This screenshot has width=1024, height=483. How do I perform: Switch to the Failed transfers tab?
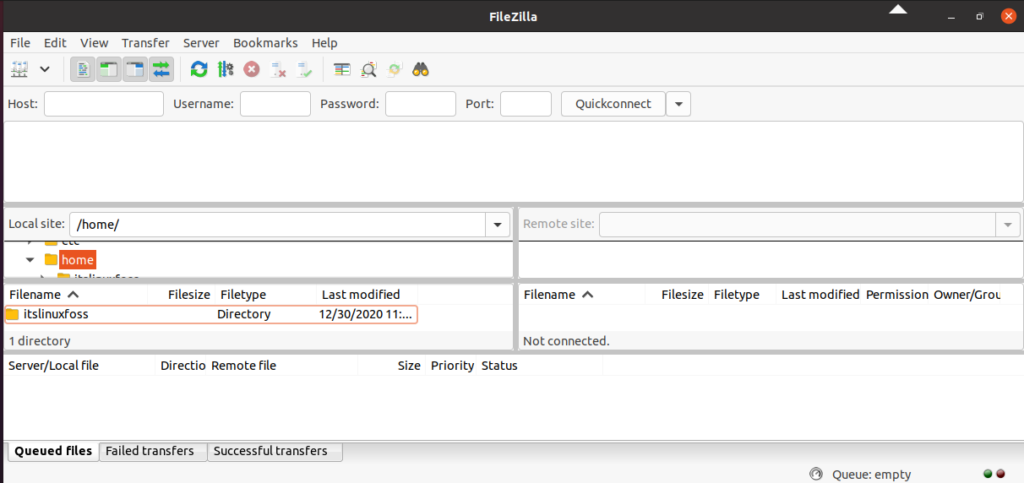point(153,451)
